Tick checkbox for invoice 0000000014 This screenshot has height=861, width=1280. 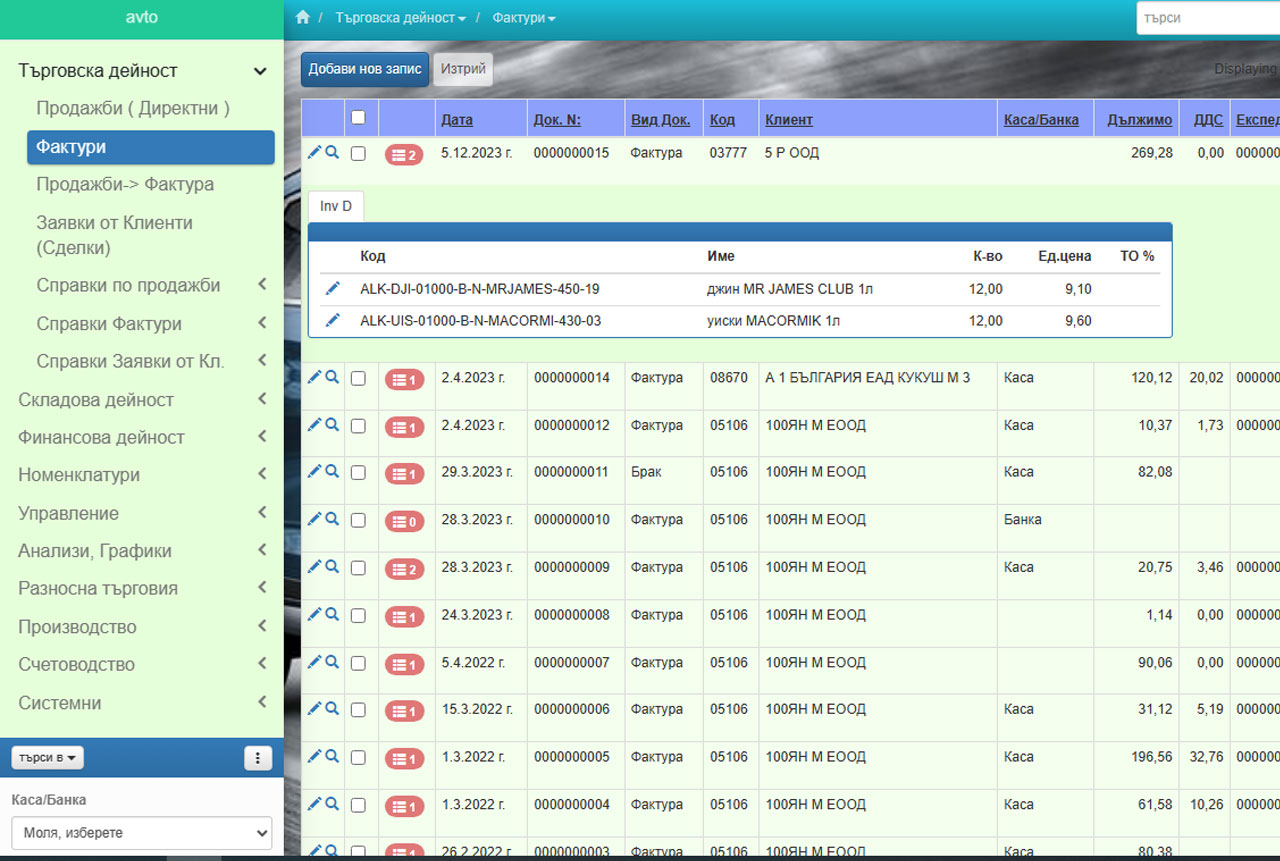(x=359, y=379)
